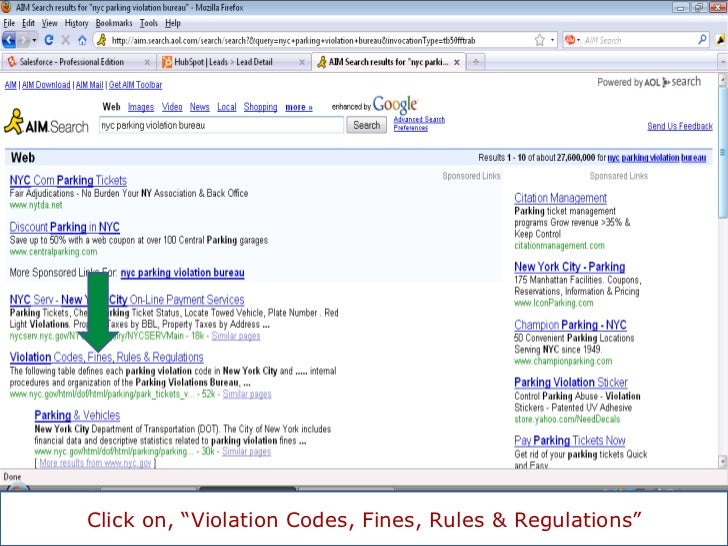Open the Edit menu
The height and width of the screenshot is (546, 728).
coord(28,23)
